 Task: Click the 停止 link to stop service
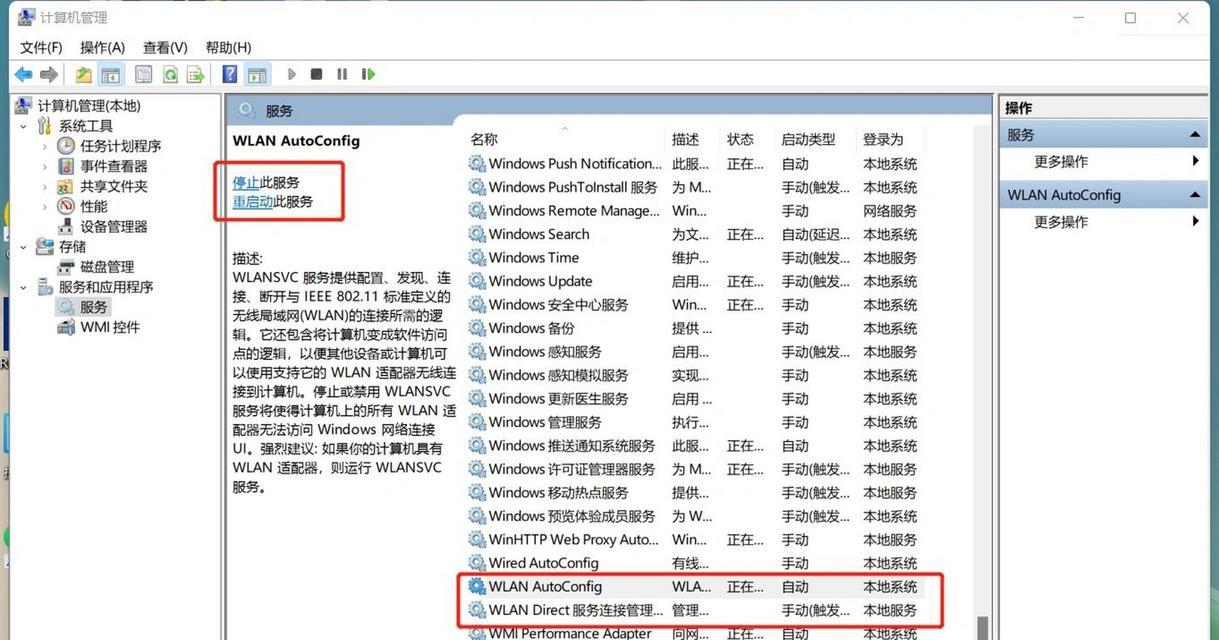pyautogui.click(x=246, y=183)
